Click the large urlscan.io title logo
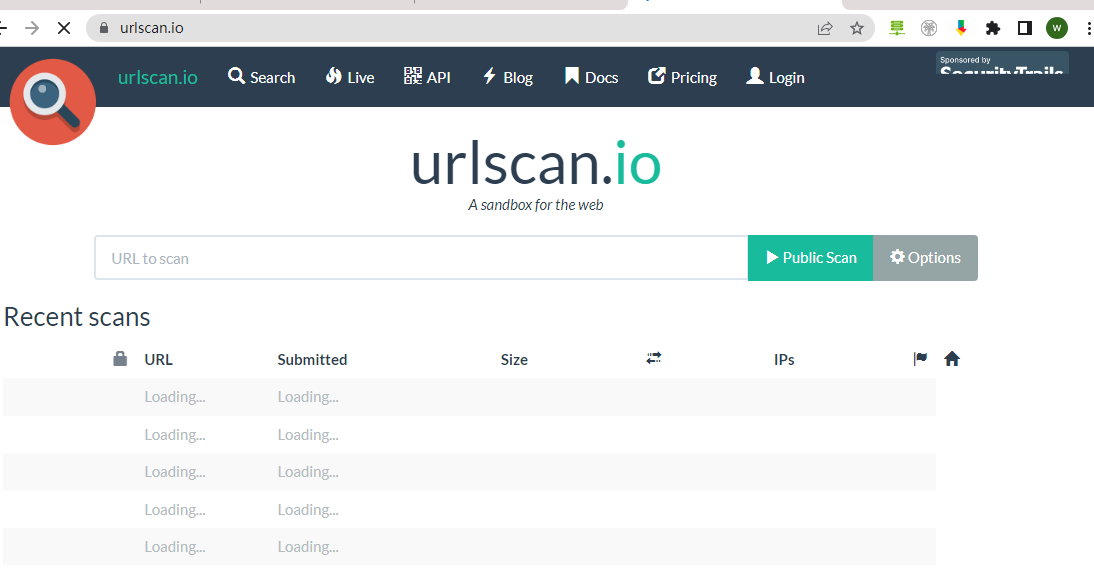The width and height of the screenshot is (1094, 568). (536, 163)
